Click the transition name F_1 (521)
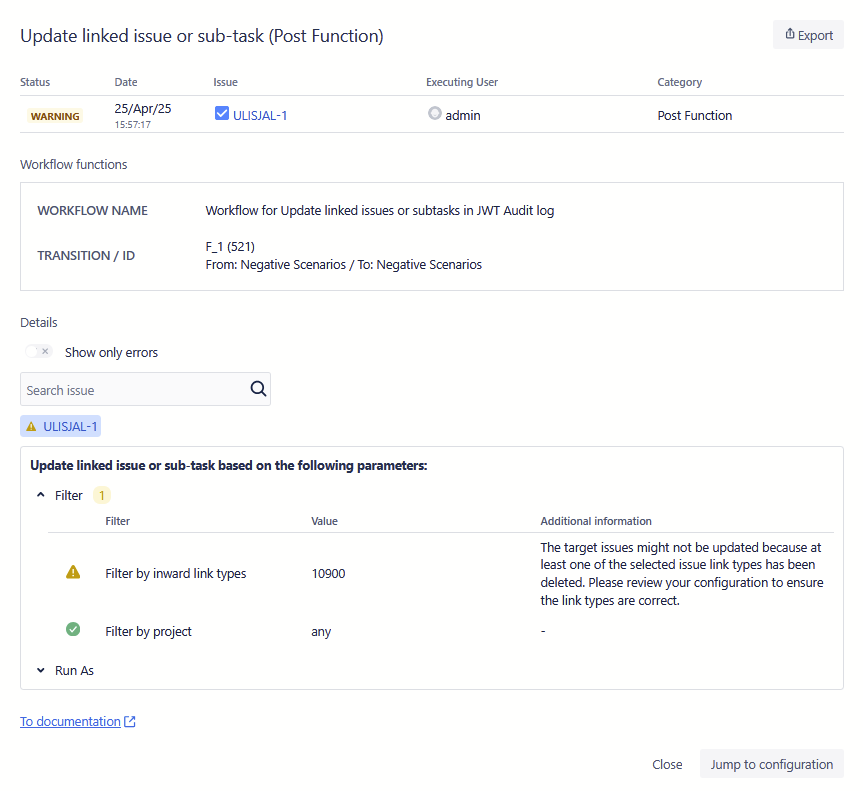This screenshot has width=863, height=791. coord(230,247)
